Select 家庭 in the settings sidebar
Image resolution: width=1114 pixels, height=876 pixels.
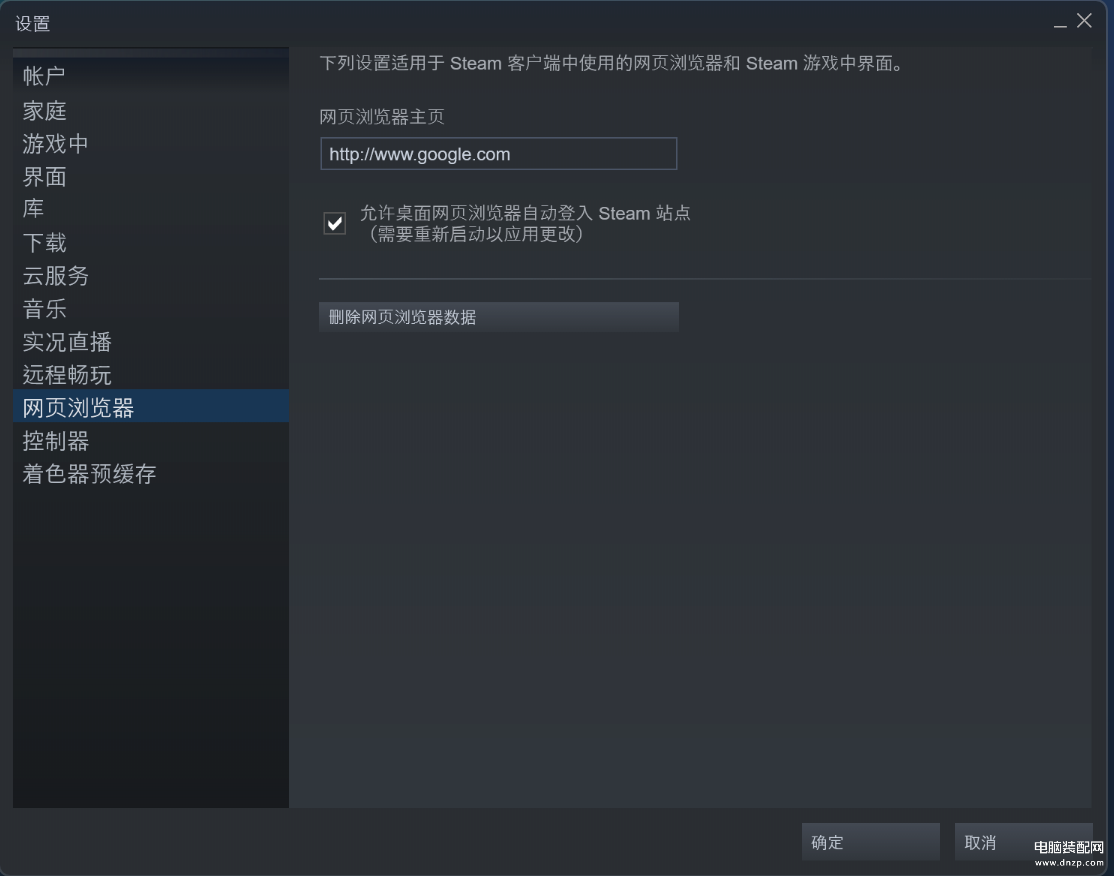44,110
